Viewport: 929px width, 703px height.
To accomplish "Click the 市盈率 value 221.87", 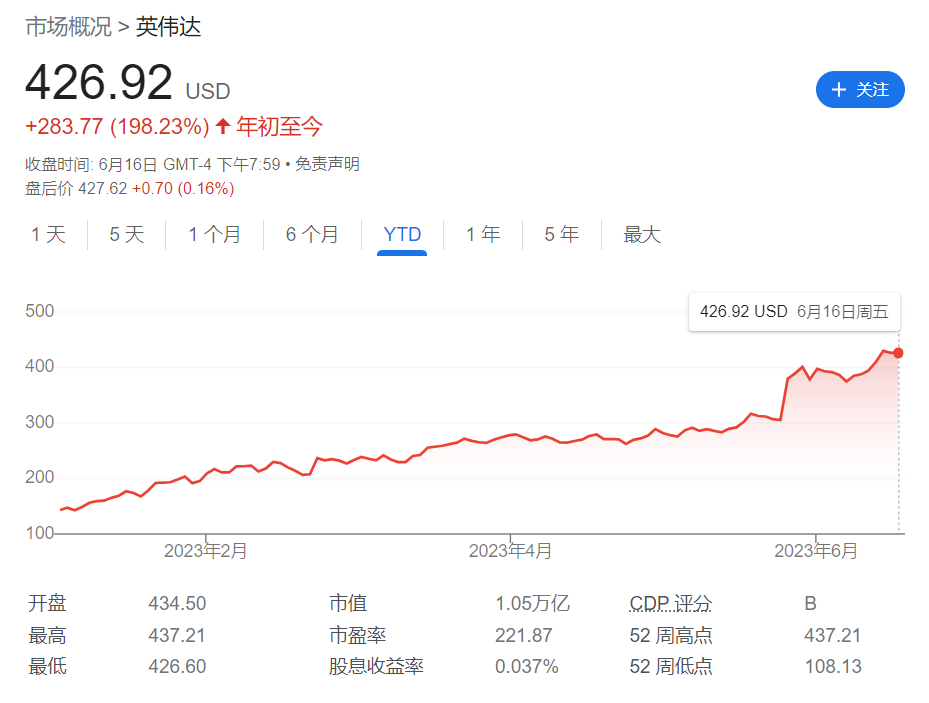I will [524, 635].
